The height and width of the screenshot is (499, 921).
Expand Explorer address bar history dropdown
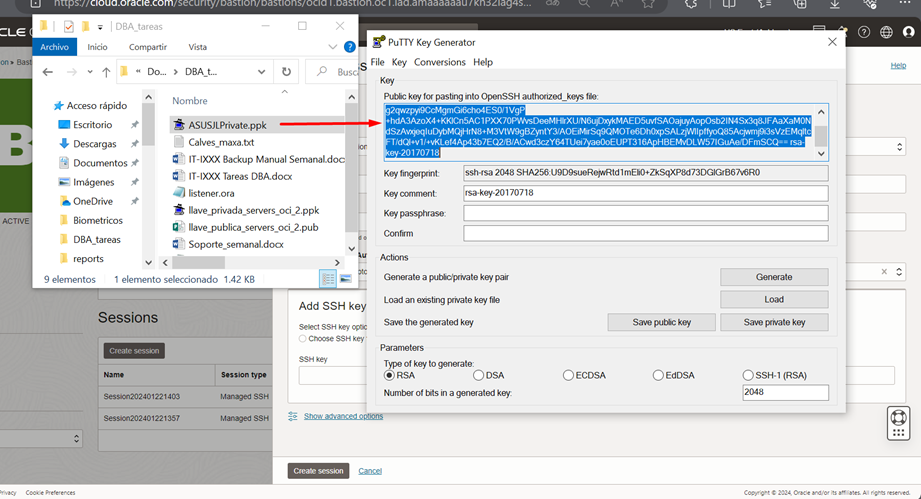point(261,72)
